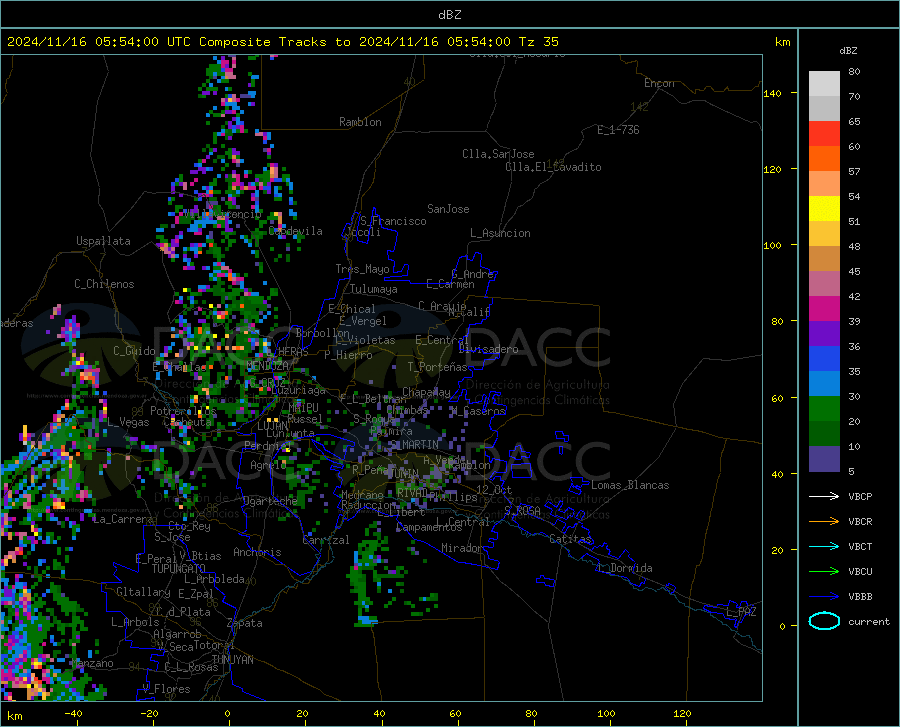Click the C_Chilenos label
Screen dimensions: 900x727
[x=104, y=284]
